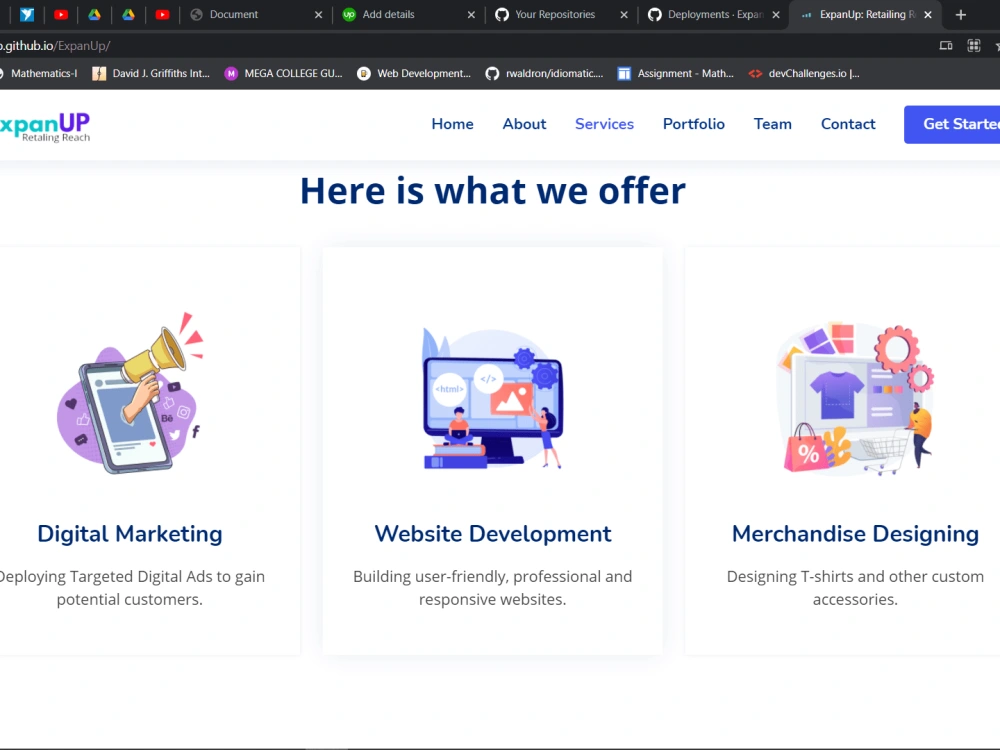Close the Your Repositories tab
Image resolution: width=1000 pixels, height=750 pixels.
[x=624, y=15]
